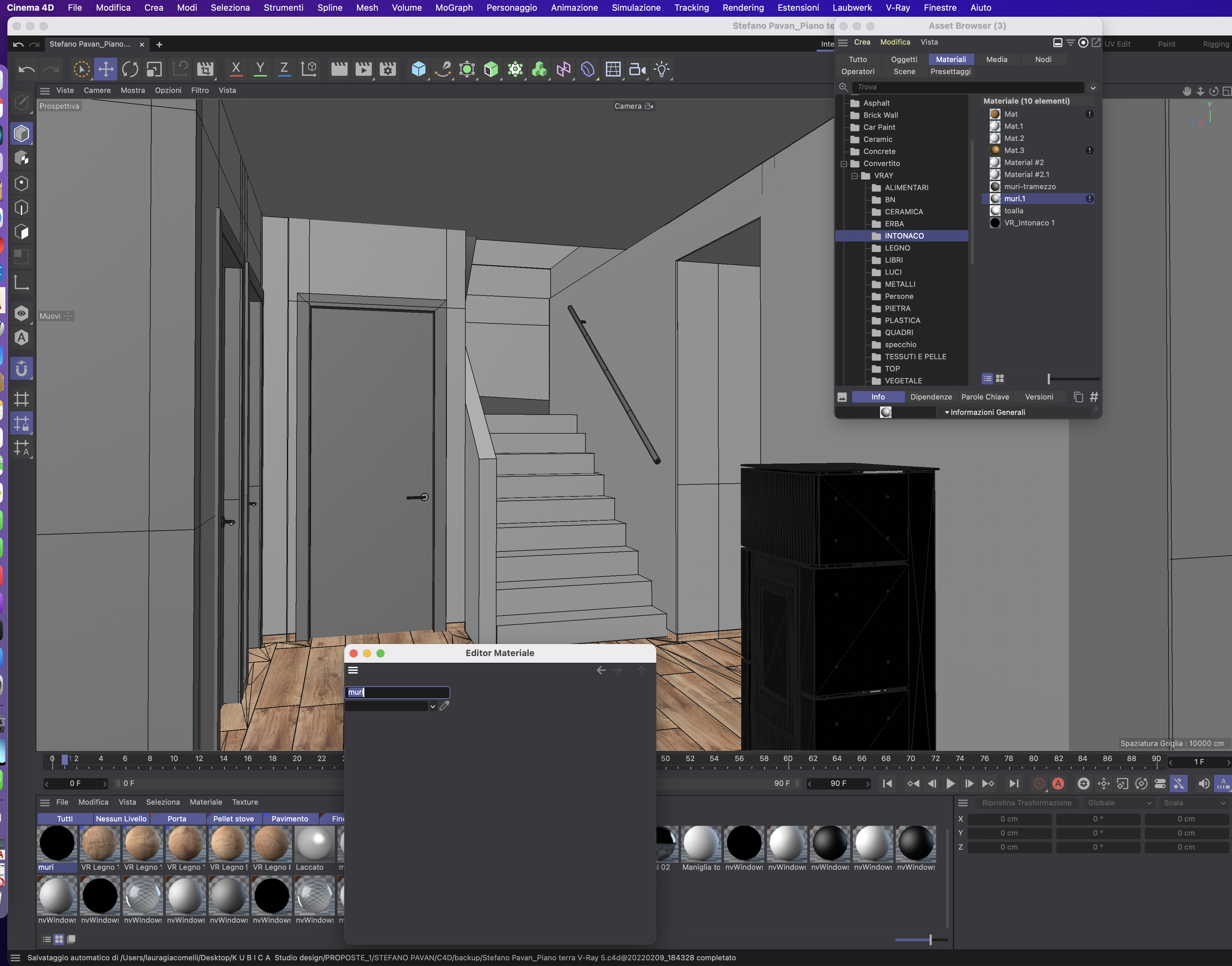This screenshot has height=966, width=1232.
Task: Adjust the Asset Browser thumbnail size slider
Action: 1049,378
